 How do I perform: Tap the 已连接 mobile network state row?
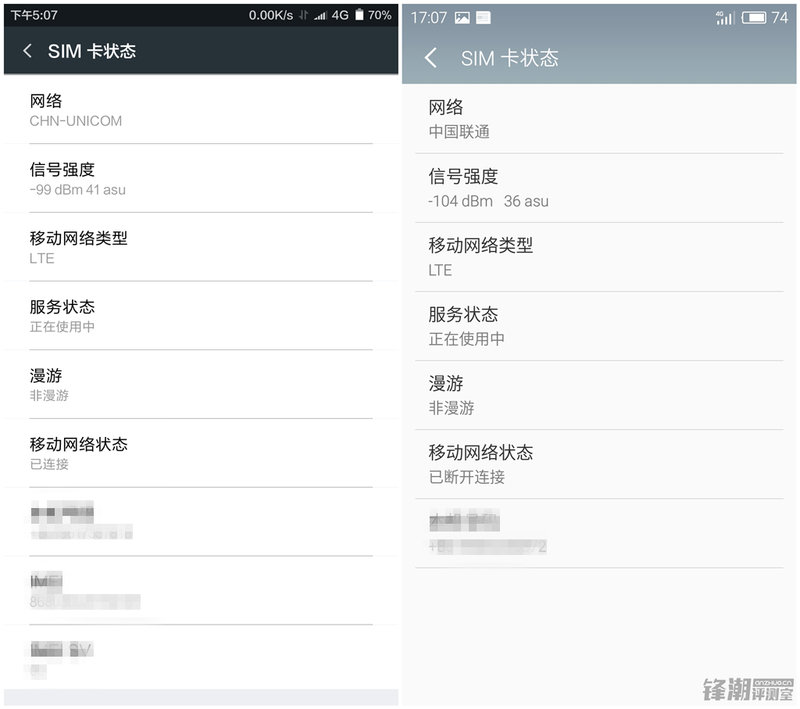201,453
